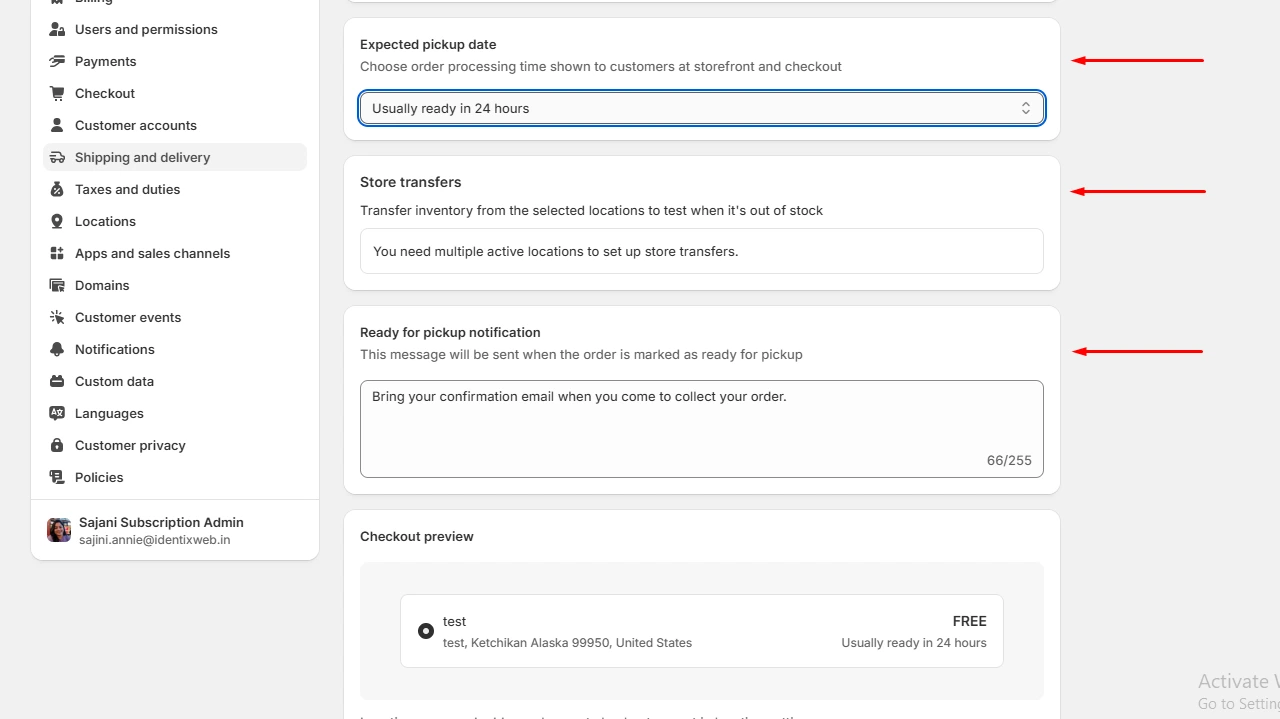Click the Expected pickup date heading
Screen dimensions: 1280x719
click(x=428, y=44)
